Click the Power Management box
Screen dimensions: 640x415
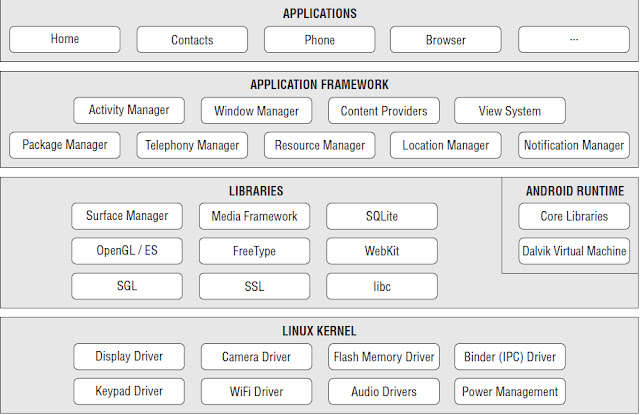[x=510, y=391]
